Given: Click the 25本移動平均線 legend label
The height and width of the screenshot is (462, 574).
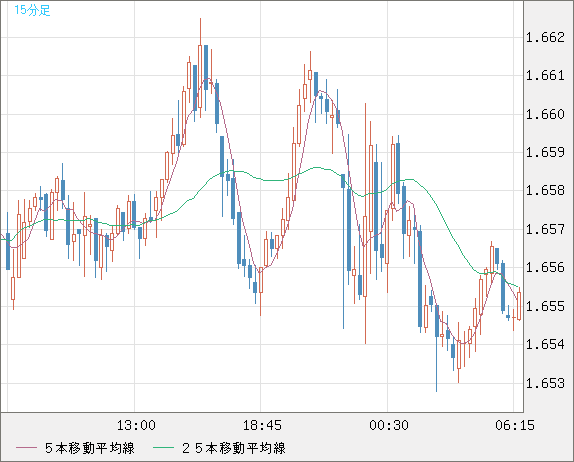Looking at the screenshot, I should coord(234,448).
